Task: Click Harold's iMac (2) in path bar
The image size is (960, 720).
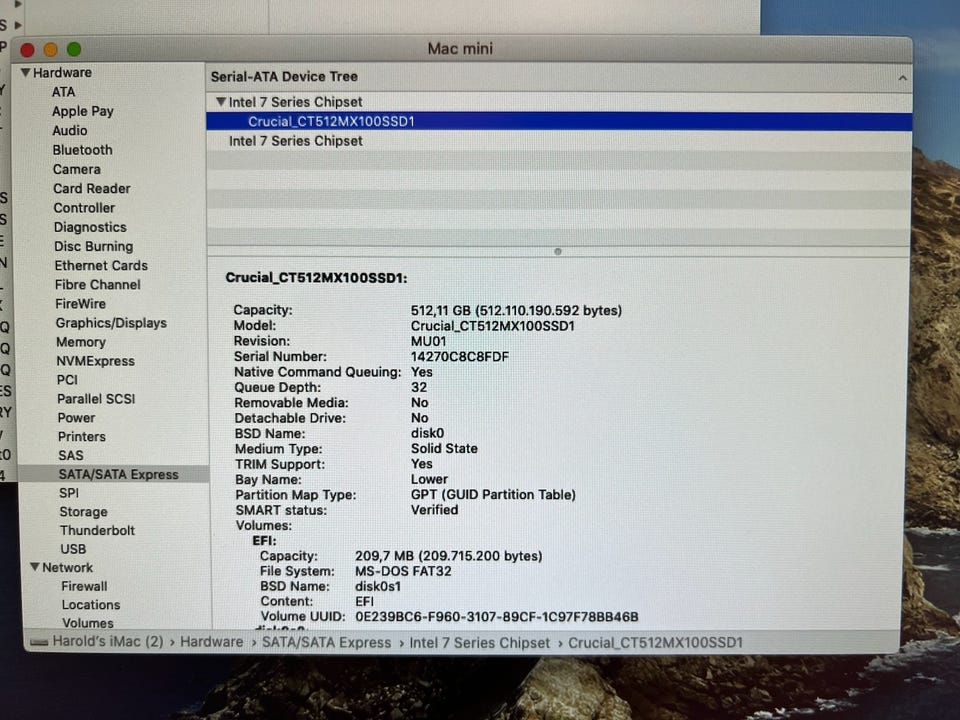Action: pos(108,642)
